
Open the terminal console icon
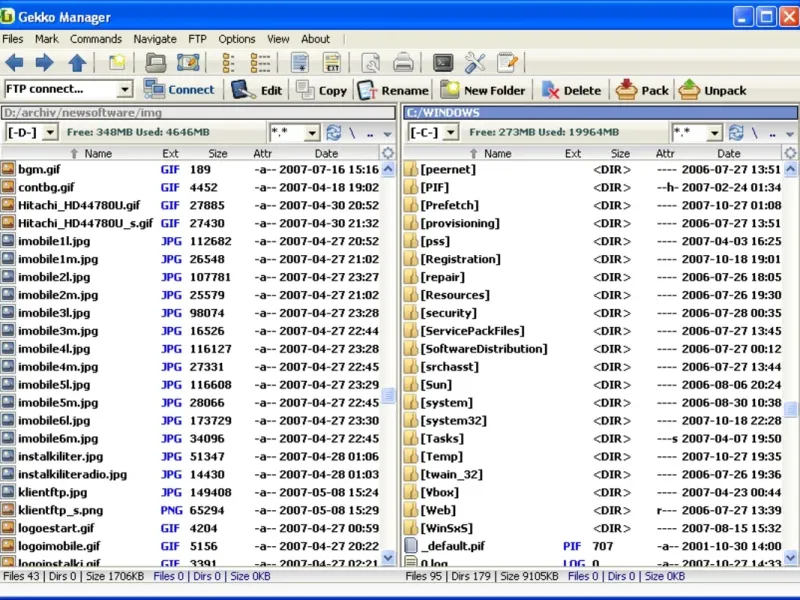[443, 63]
